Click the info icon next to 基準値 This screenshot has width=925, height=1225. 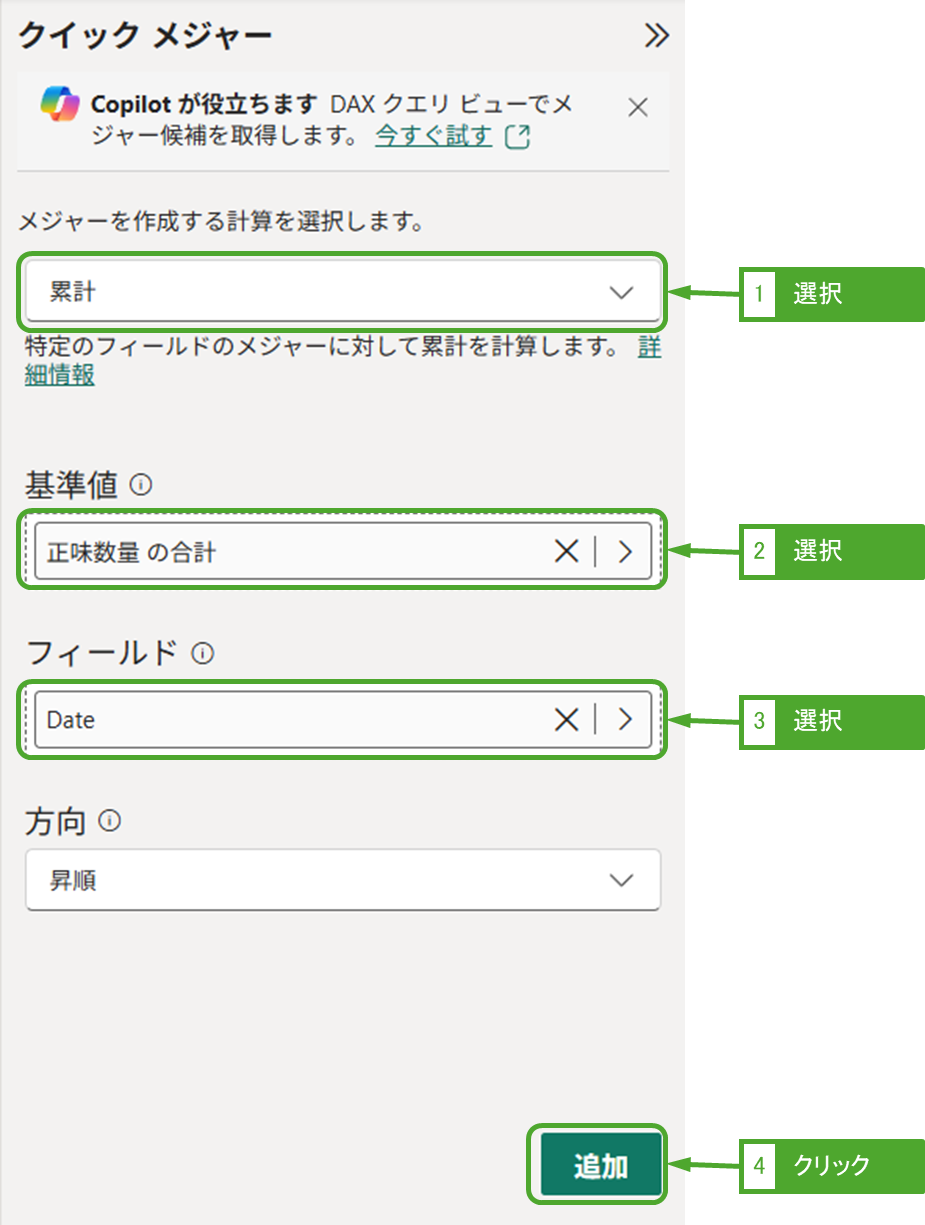point(142,486)
